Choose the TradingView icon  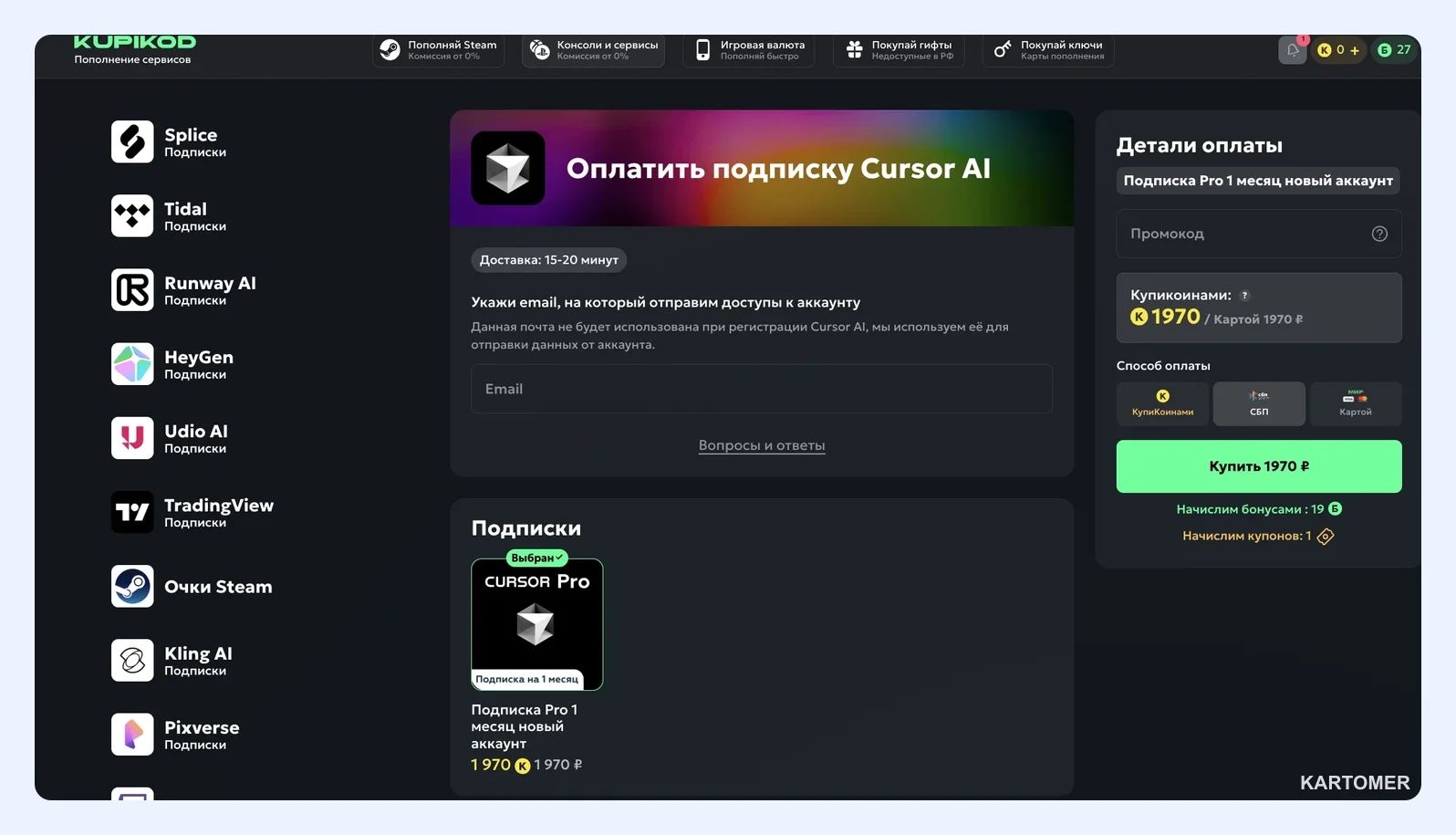point(132,512)
